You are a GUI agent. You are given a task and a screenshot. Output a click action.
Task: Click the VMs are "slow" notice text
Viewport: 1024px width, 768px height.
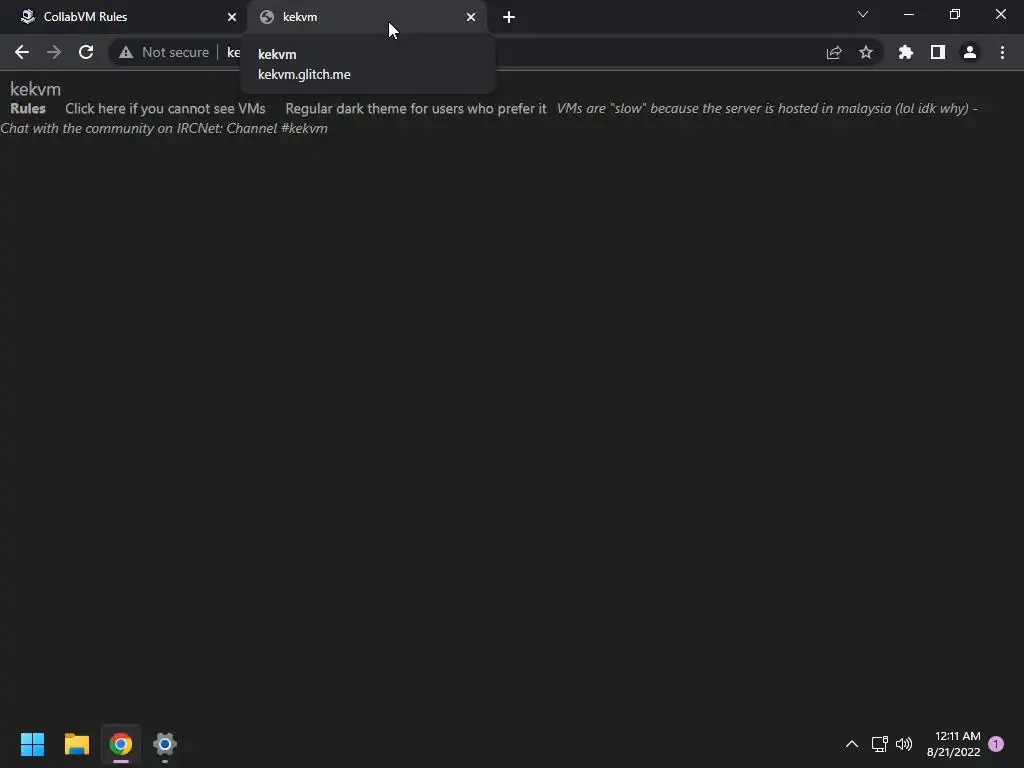763,108
